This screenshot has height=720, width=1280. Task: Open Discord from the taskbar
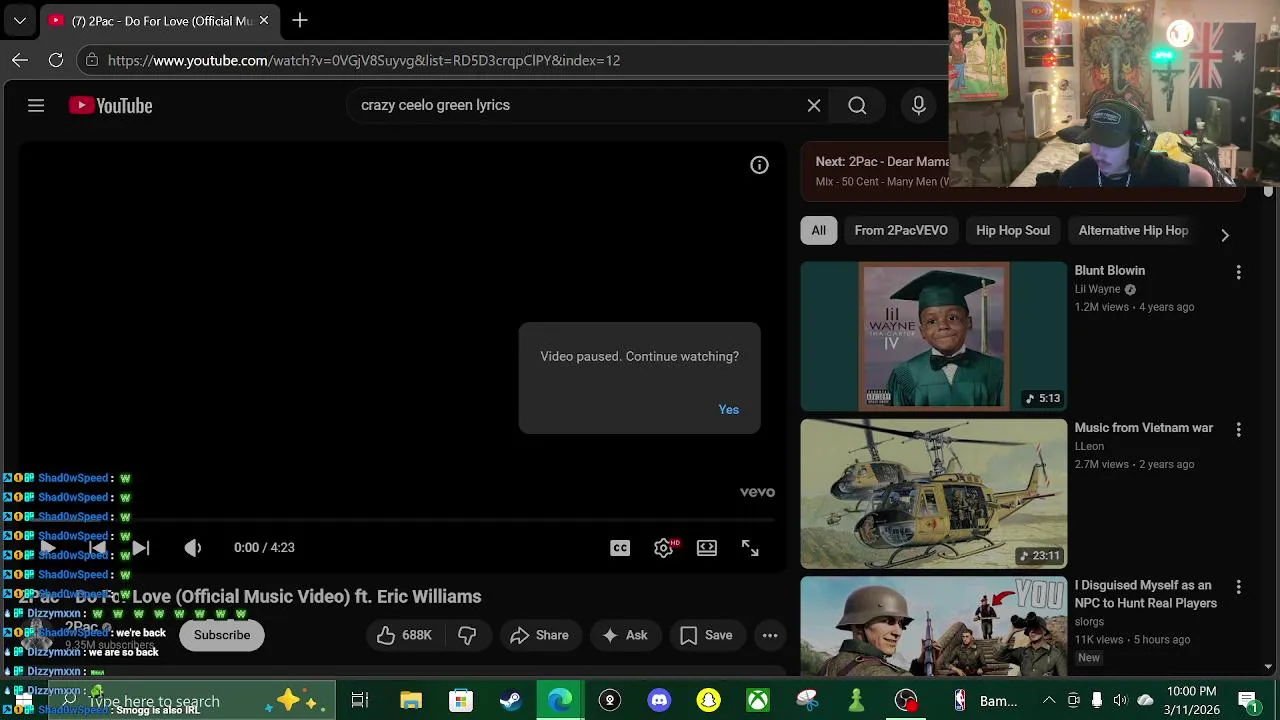tap(659, 701)
